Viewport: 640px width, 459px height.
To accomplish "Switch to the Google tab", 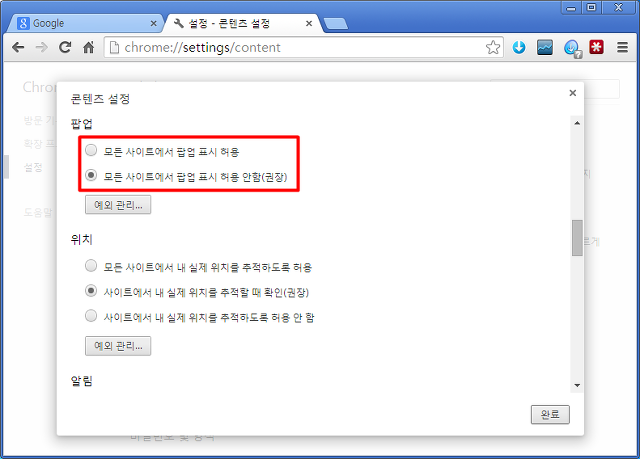I will click(x=86, y=23).
